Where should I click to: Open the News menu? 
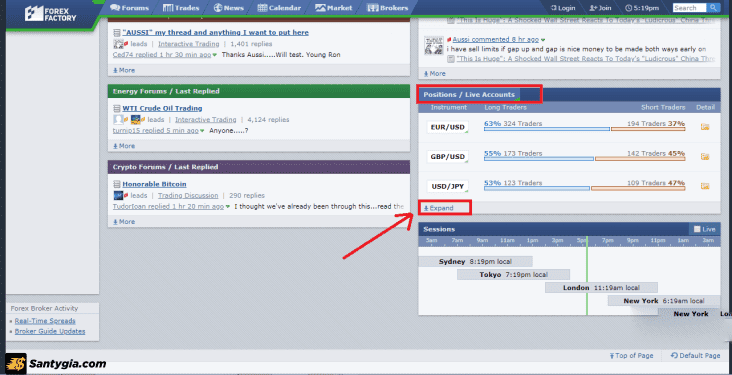pyautogui.click(x=229, y=8)
